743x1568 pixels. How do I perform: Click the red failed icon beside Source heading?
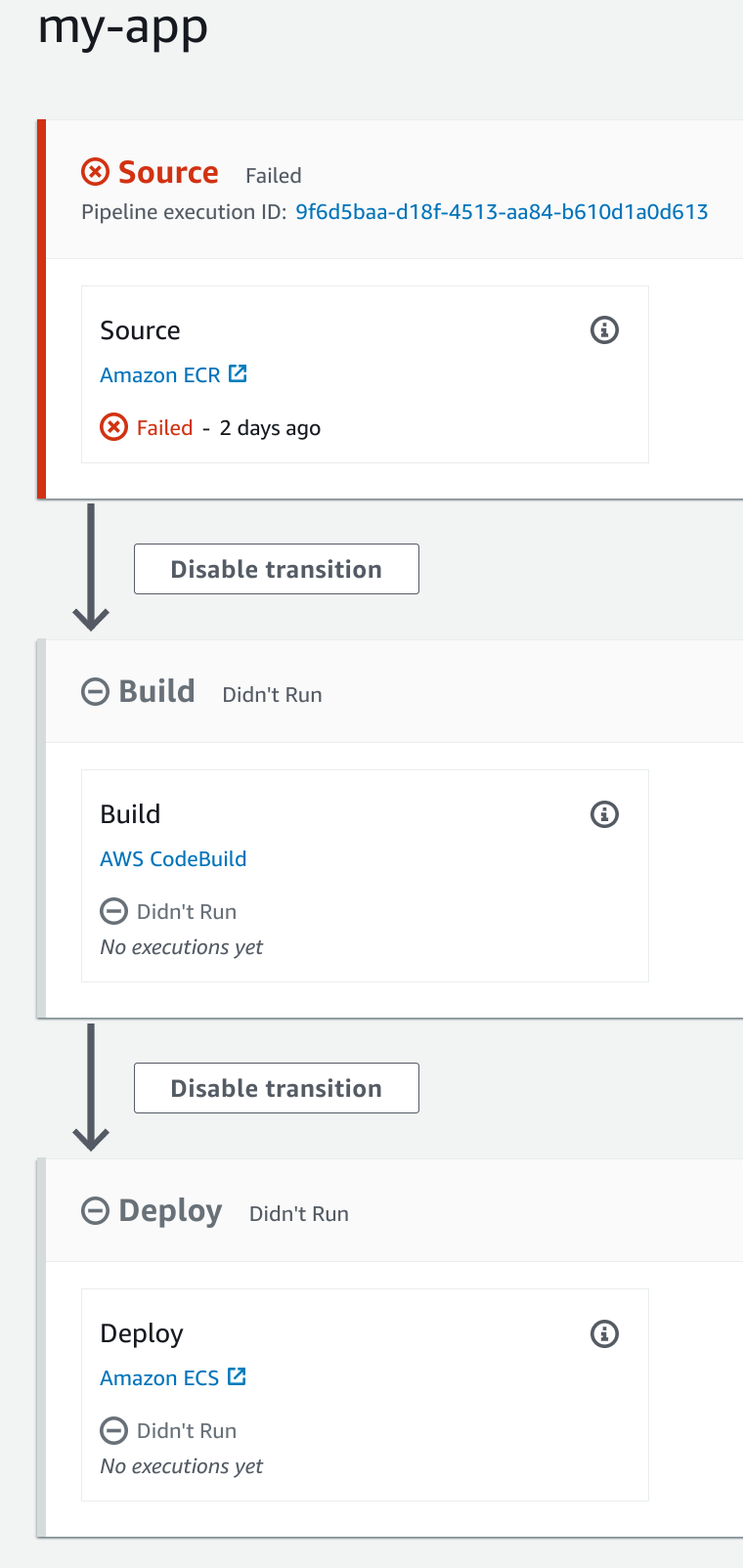coord(95,173)
